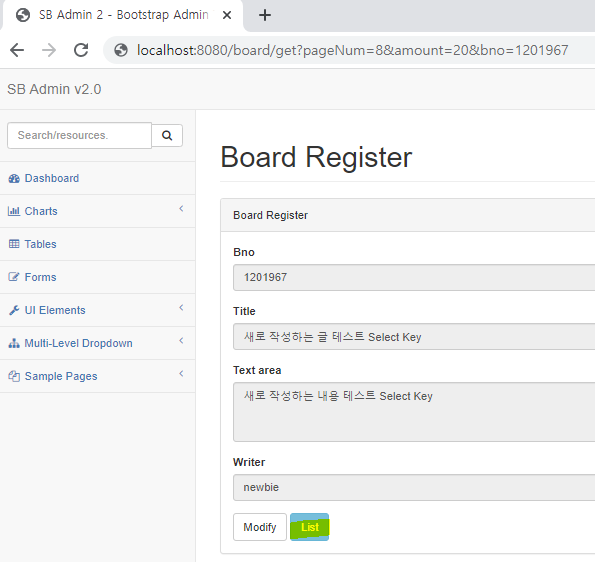Screen dimensions: 595x562
Task: Click the Board Register panel header
Action: pos(408,215)
